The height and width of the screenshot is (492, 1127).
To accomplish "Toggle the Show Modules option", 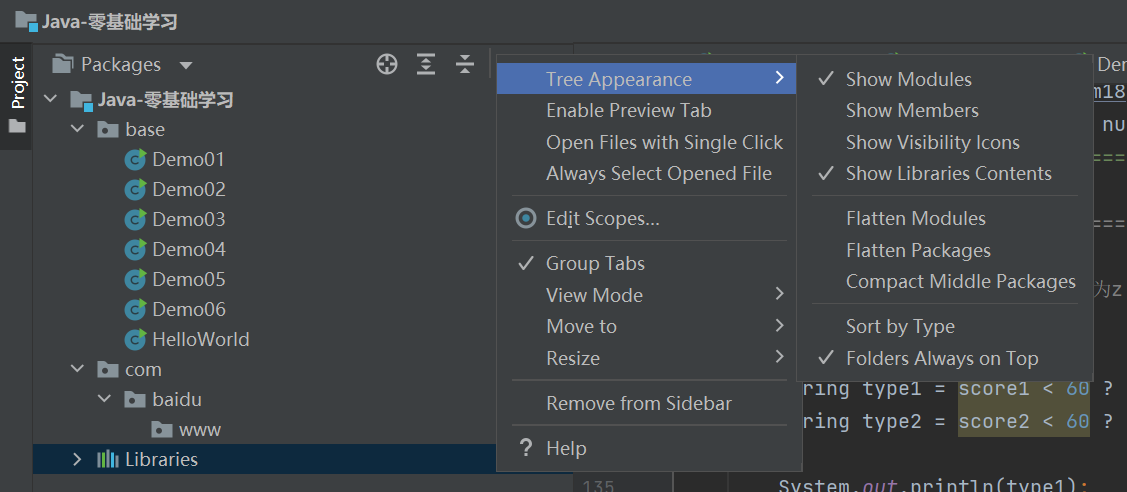I will [908, 80].
